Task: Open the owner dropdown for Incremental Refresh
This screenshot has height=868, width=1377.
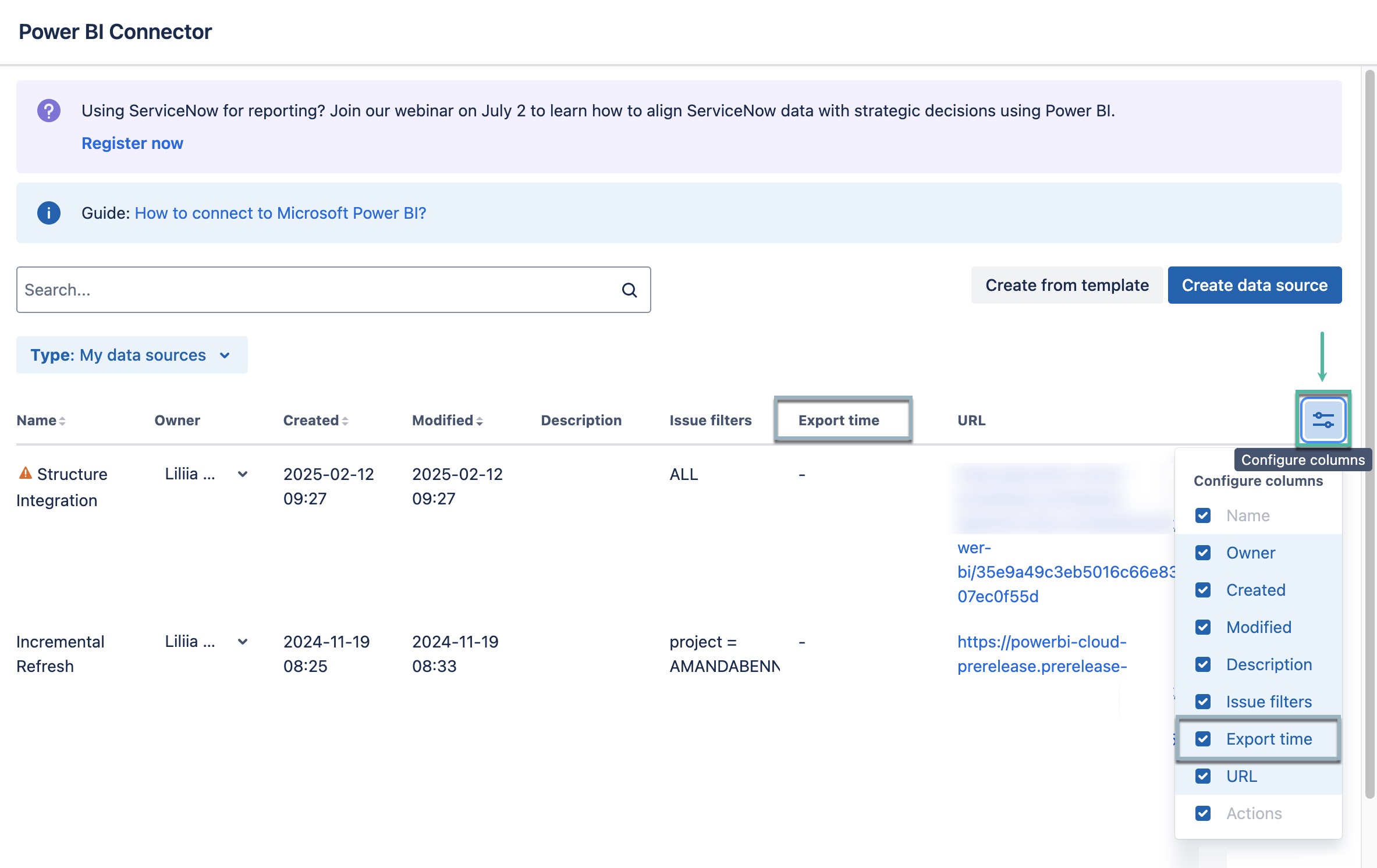Action: [242, 641]
